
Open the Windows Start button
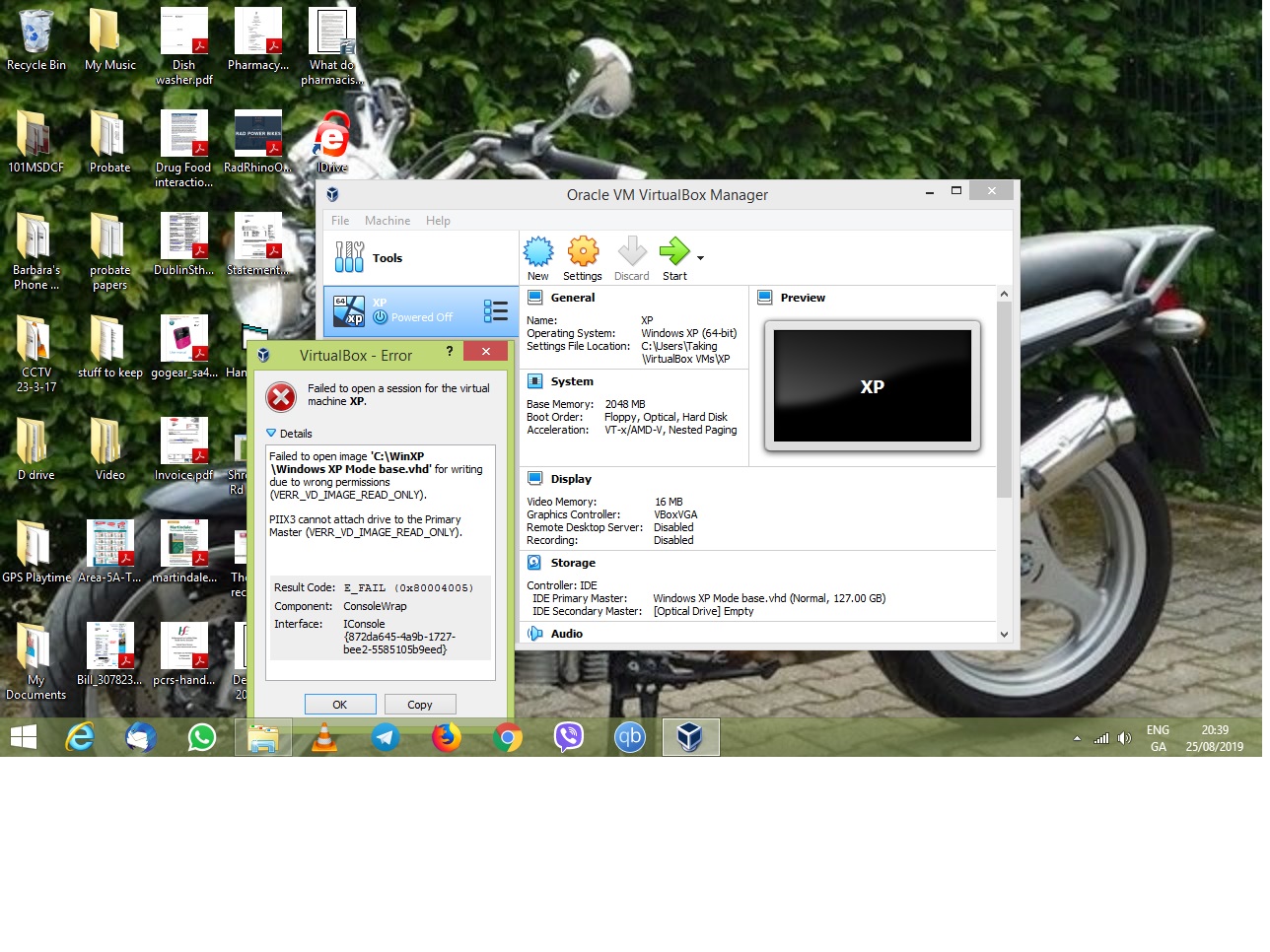click(x=23, y=737)
